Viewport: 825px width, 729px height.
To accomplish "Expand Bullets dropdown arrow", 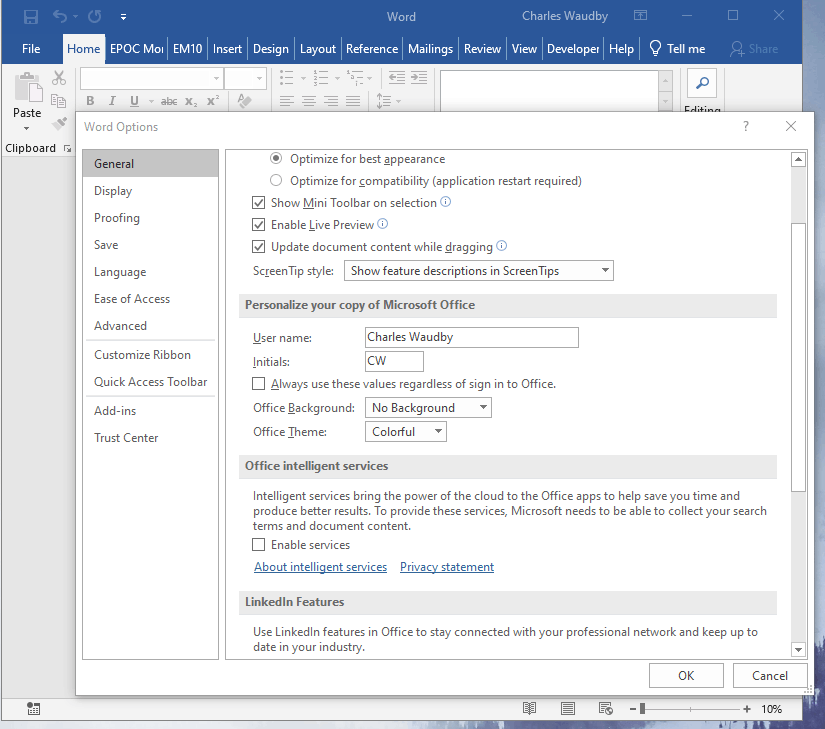I will pyautogui.click(x=303, y=78).
